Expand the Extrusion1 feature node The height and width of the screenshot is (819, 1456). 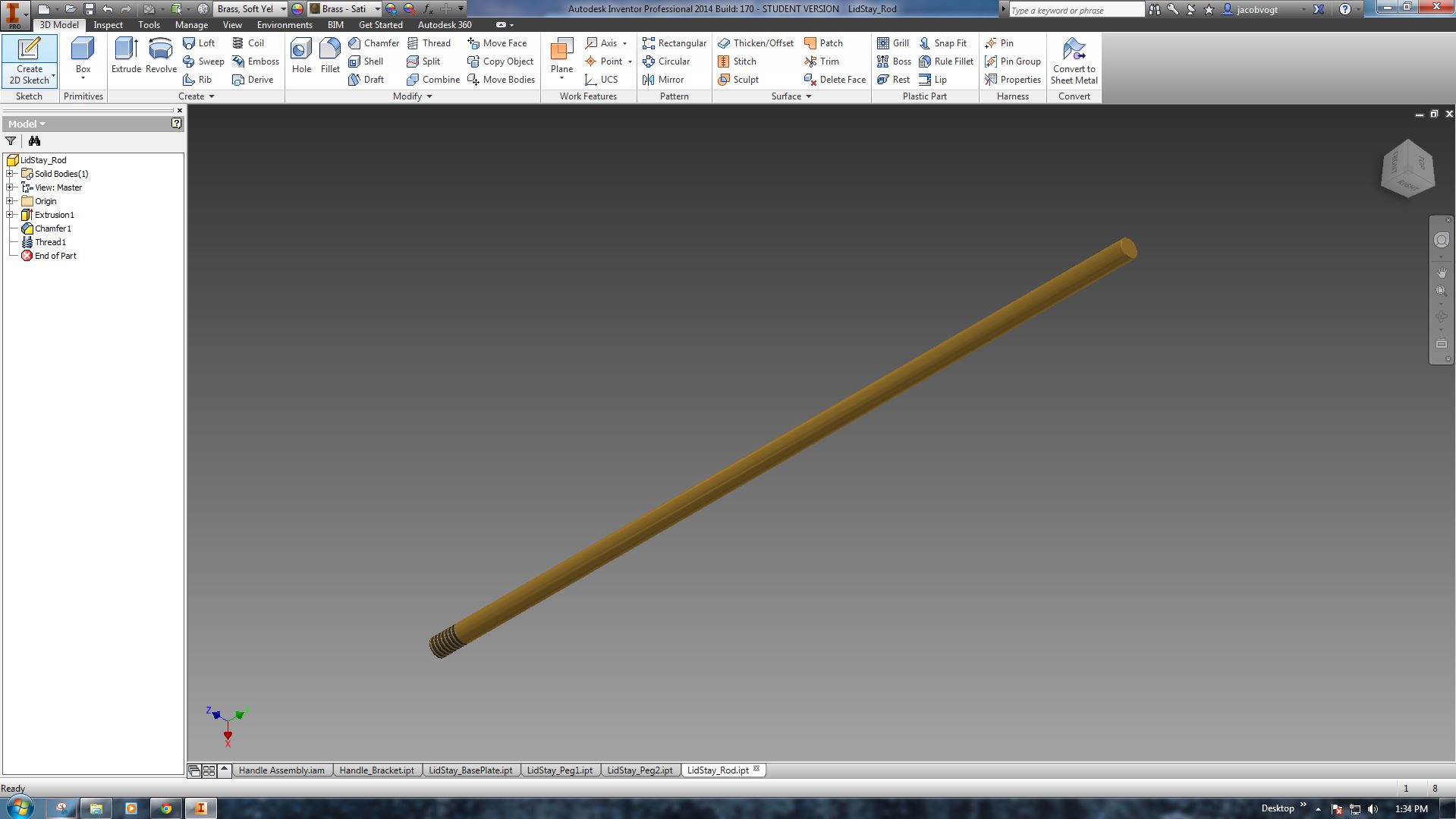coord(10,215)
